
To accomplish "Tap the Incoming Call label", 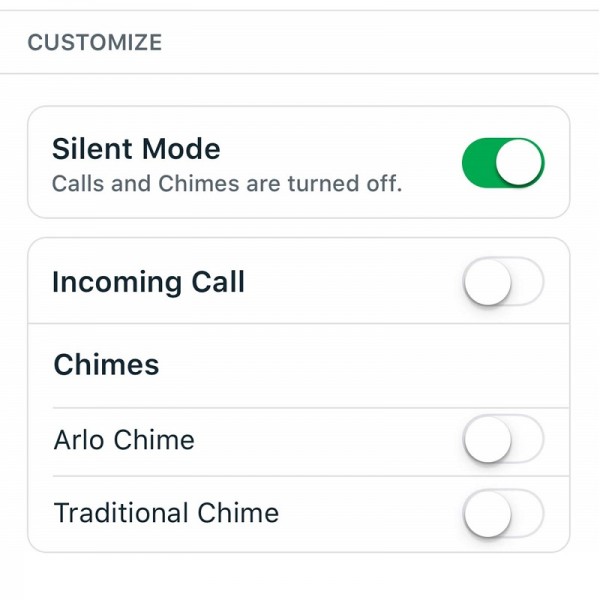I will pos(148,282).
